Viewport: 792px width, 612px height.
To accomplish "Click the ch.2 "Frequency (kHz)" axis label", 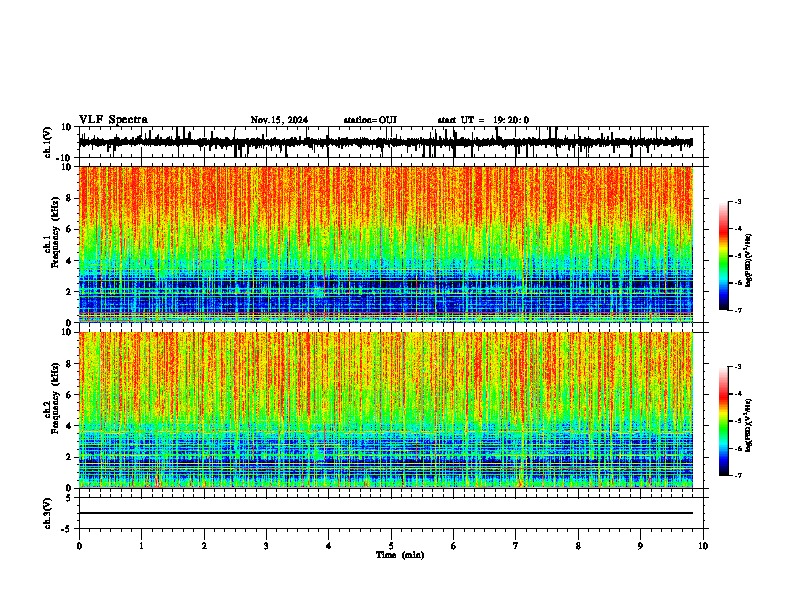I will pyautogui.click(x=55, y=398).
